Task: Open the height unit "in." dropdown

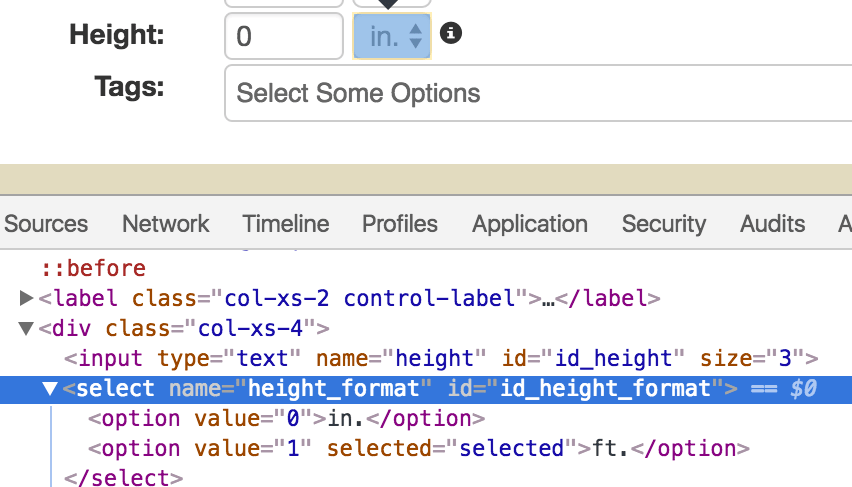Action: coord(392,36)
